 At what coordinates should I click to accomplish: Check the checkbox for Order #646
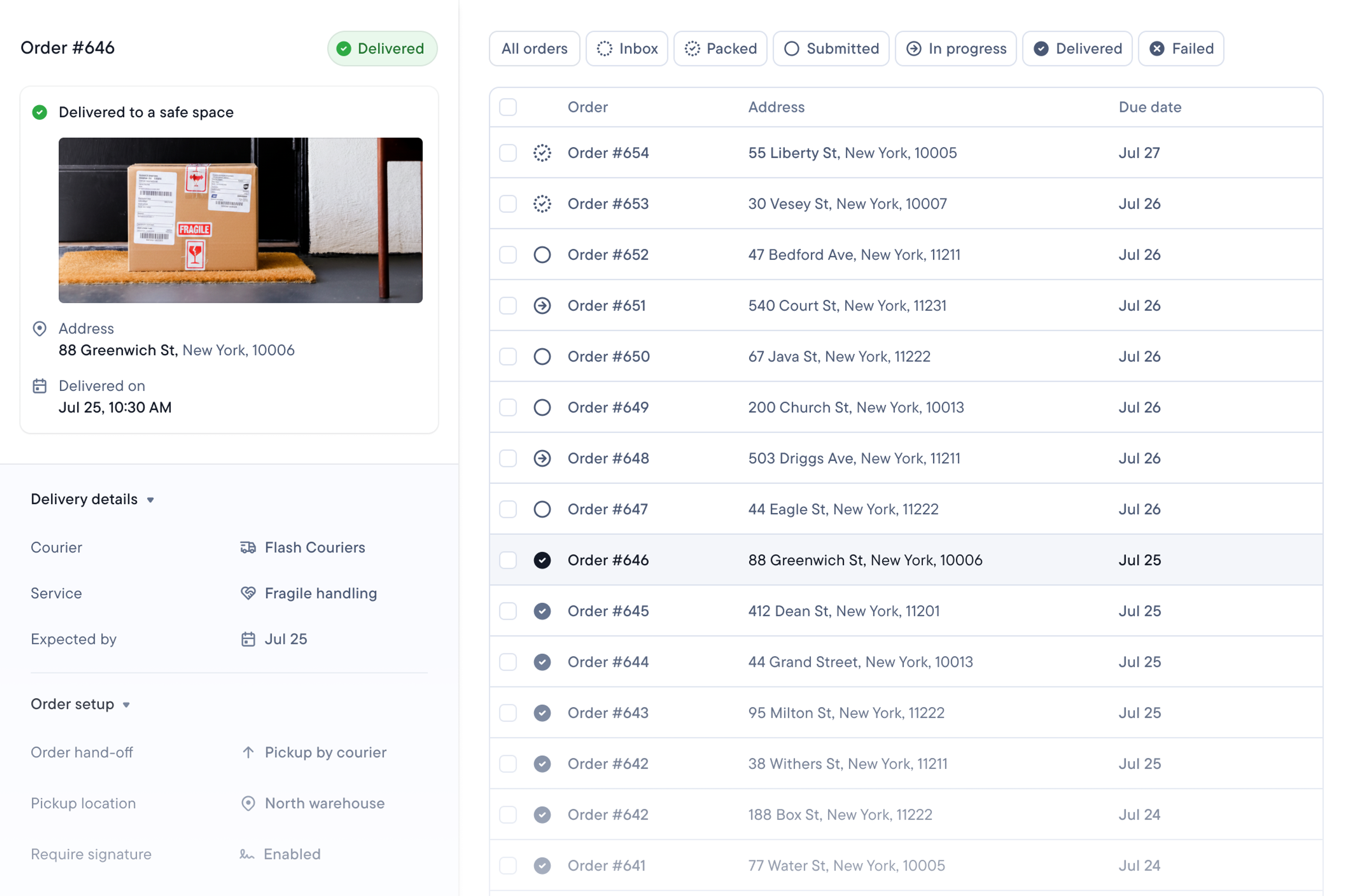(508, 560)
